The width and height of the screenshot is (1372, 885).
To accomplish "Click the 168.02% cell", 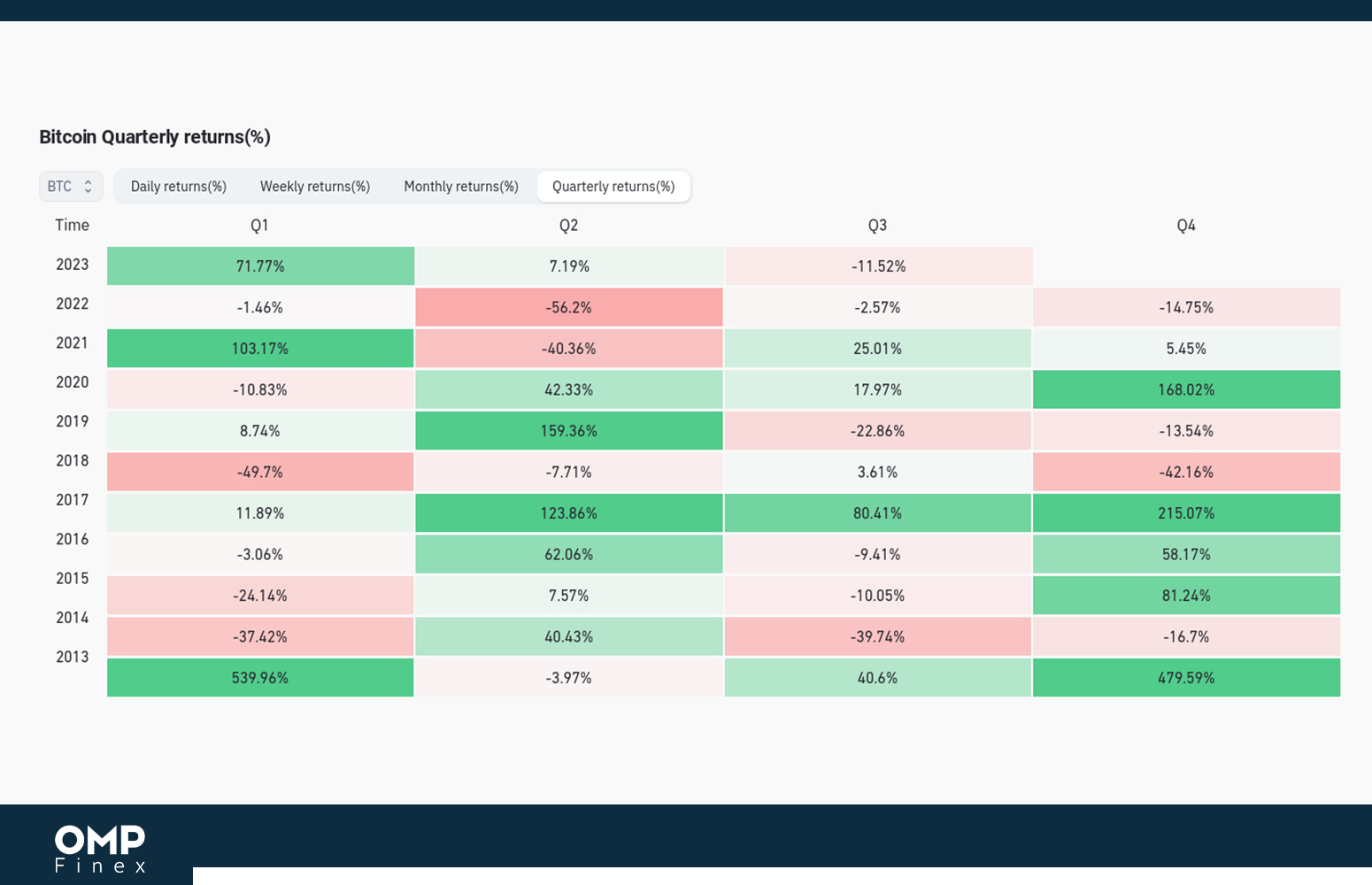I will click(1187, 389).
